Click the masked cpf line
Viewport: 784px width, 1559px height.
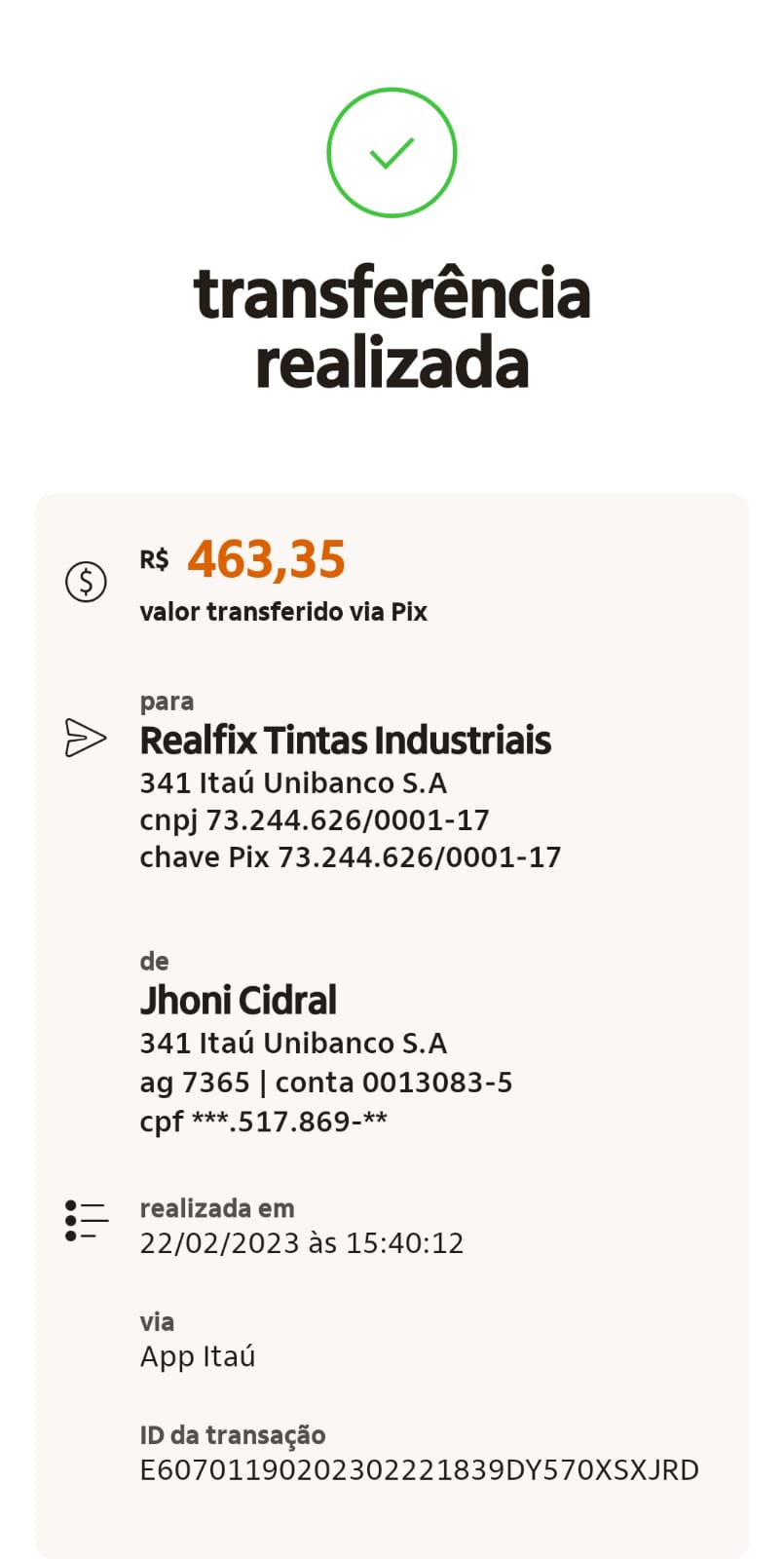pos(263,1122)
